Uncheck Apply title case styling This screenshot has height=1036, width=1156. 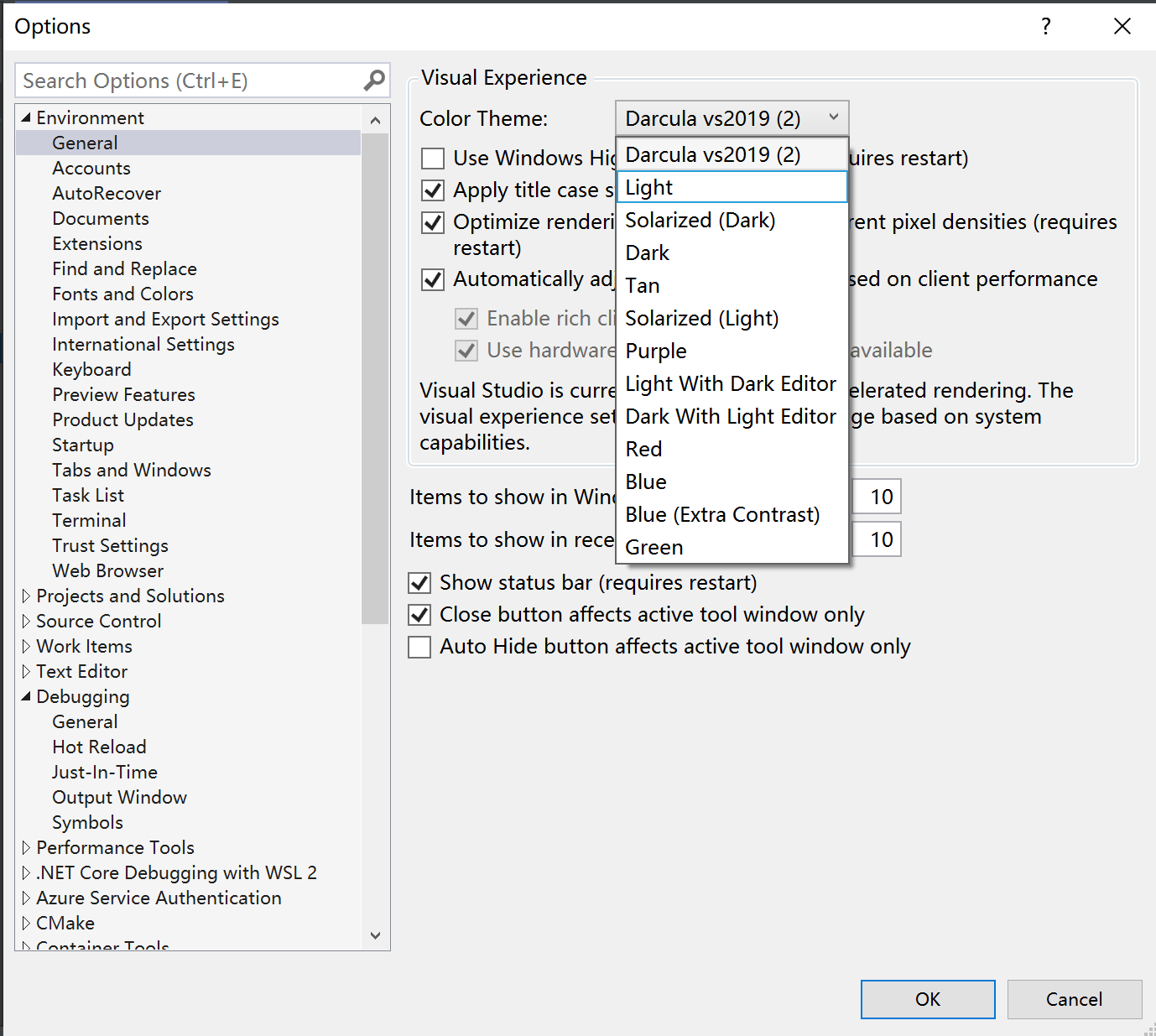click(x=433, y=190)
